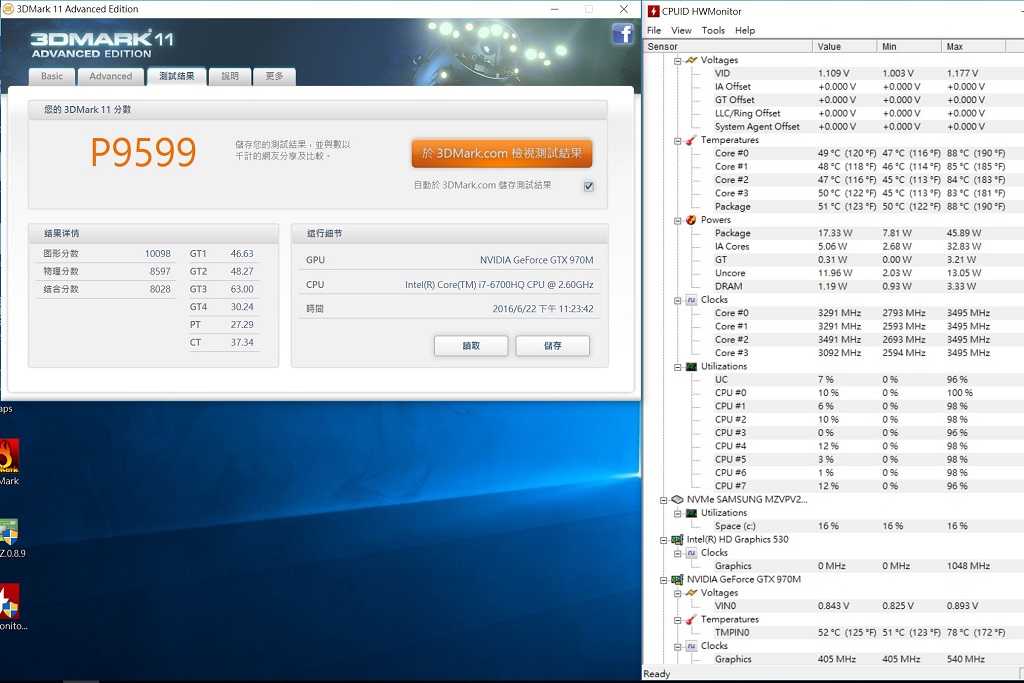Screen dimensions: 1024x683
Task: Click the 儲存 button
Action: (x=552, y=345)
